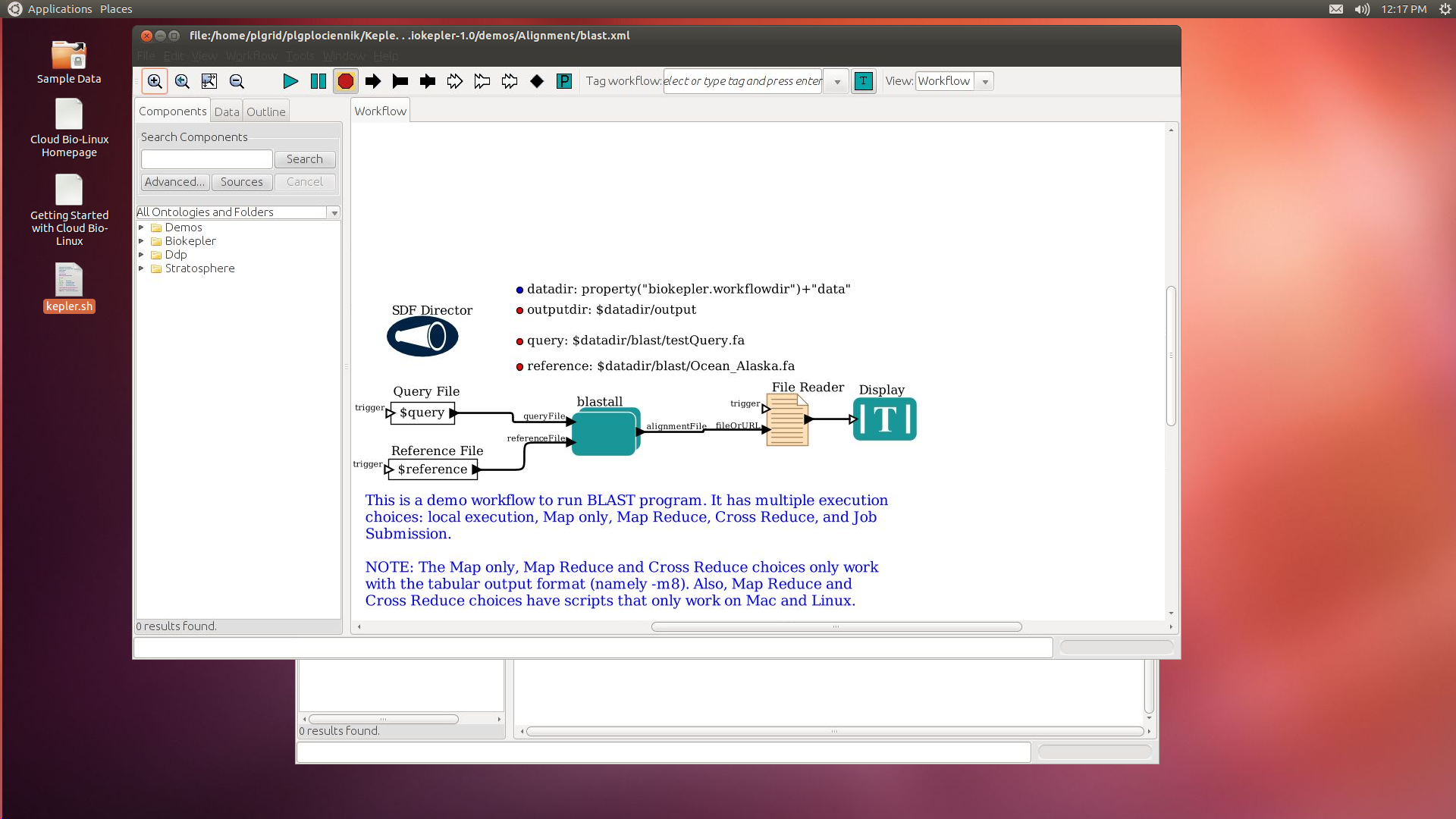Add multiple output port outlined icon

(482, 81)
